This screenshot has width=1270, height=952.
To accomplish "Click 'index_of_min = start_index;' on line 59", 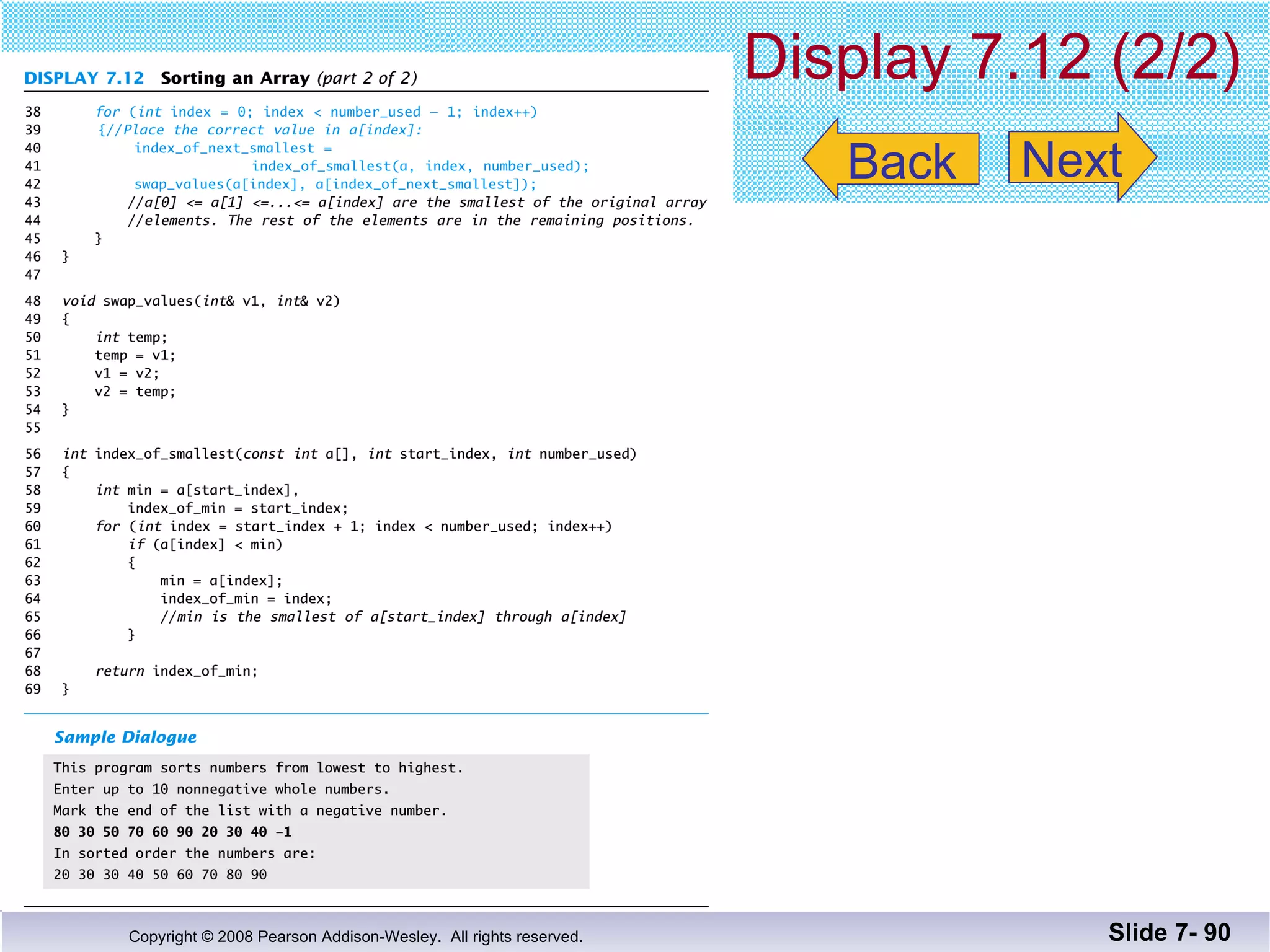I will (238, 508).
